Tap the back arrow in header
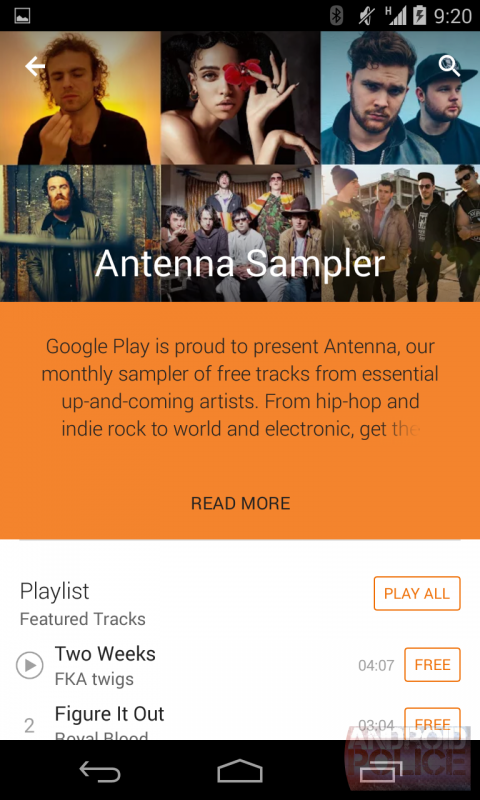 pyautogui.click(x=35, y=66)
